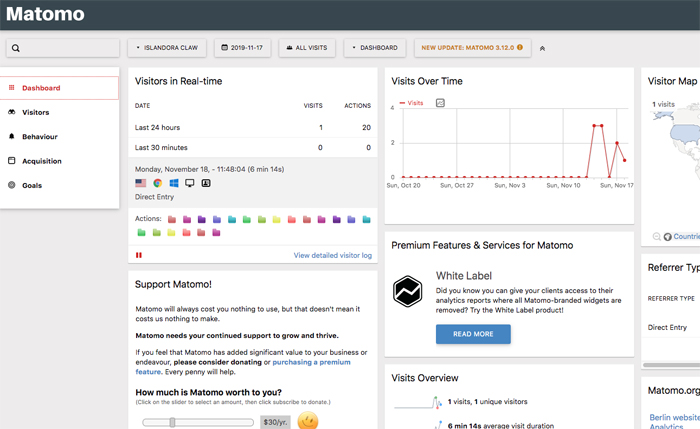Click the update warning info icon
The height and width of the screenshot is (429, 700).
(x=520, y=47)
